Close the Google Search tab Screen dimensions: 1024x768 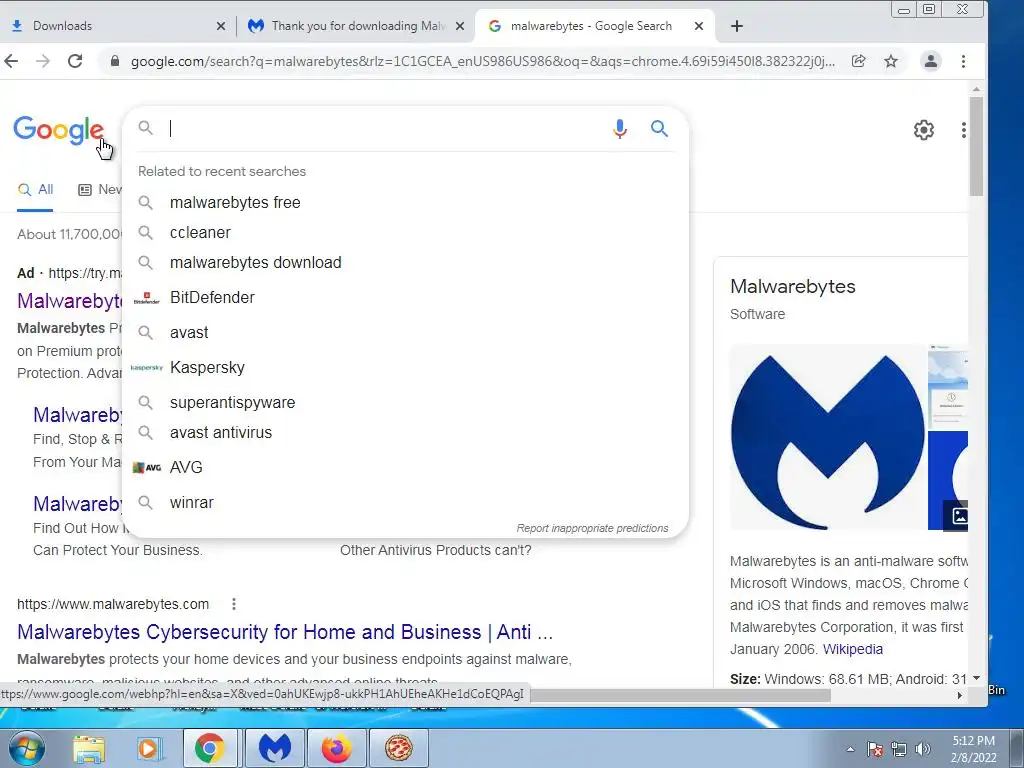point(699,26)
